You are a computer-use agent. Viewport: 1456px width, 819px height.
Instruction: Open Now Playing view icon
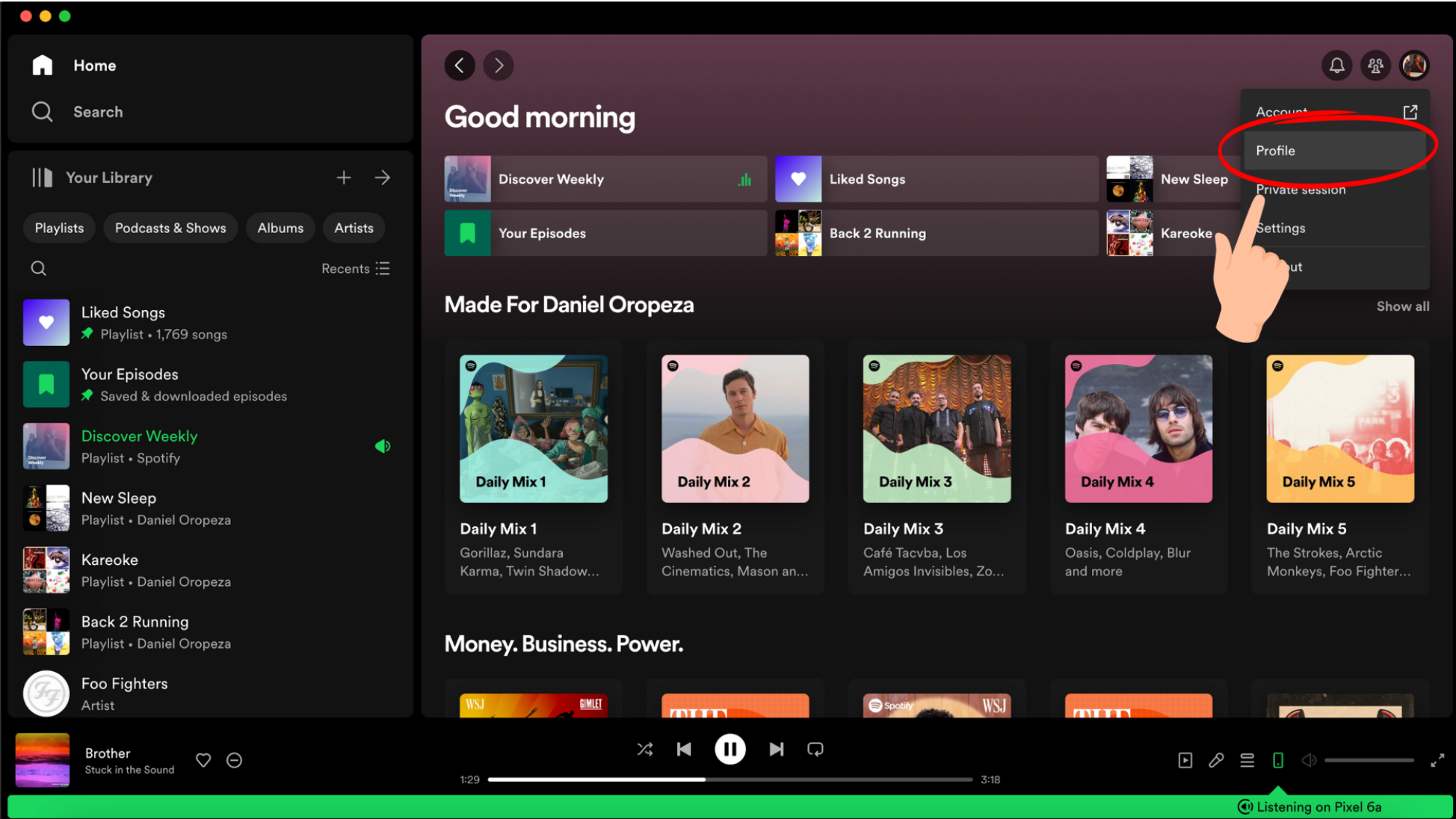[x=1185, y=760]
